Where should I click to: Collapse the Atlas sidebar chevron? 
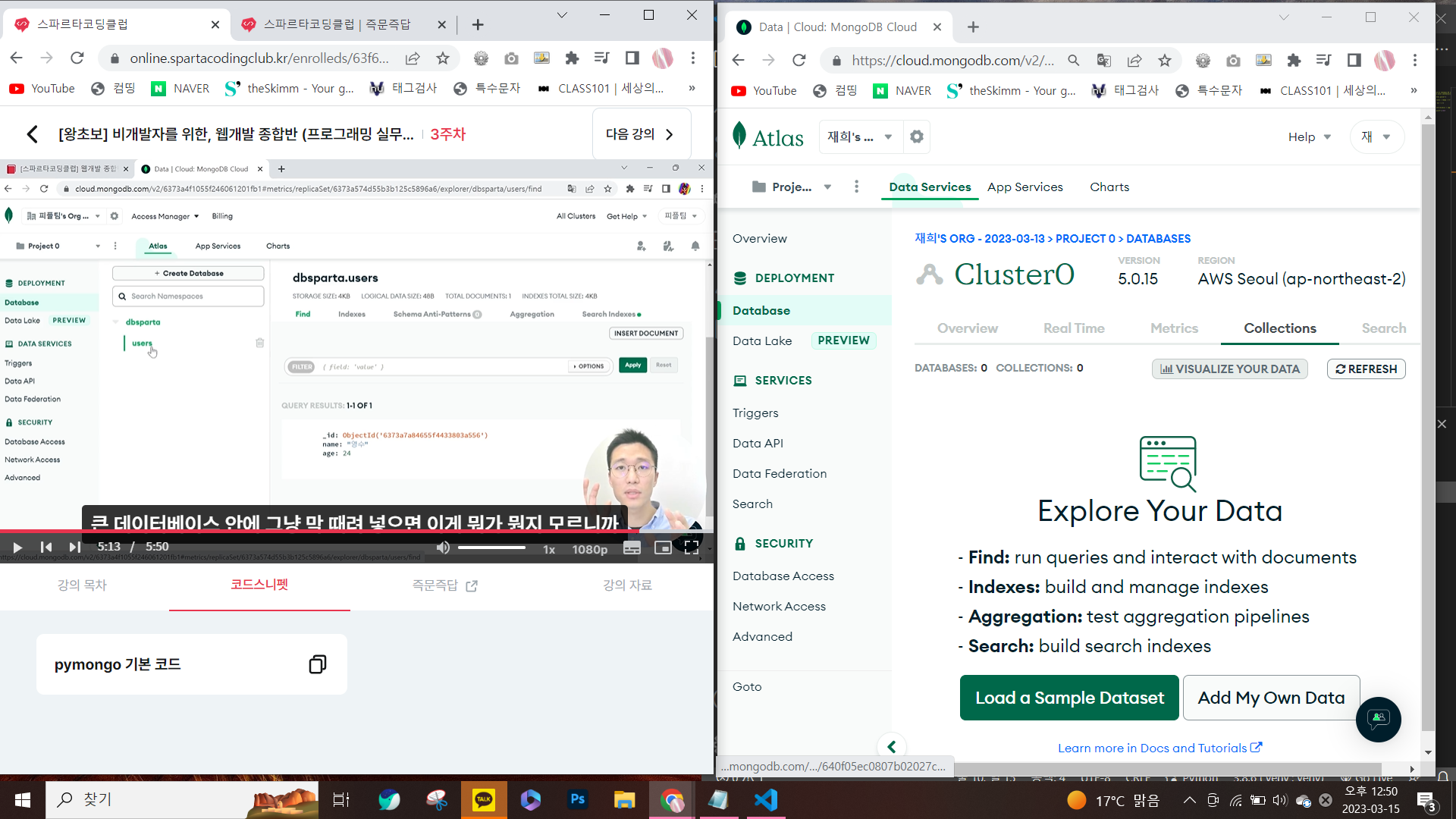[892, 747]
